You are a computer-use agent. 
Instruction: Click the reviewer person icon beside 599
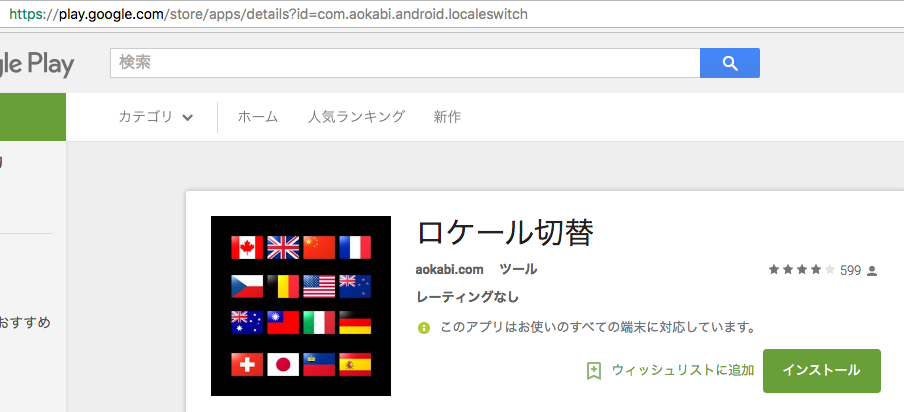[x=872, y=270]
